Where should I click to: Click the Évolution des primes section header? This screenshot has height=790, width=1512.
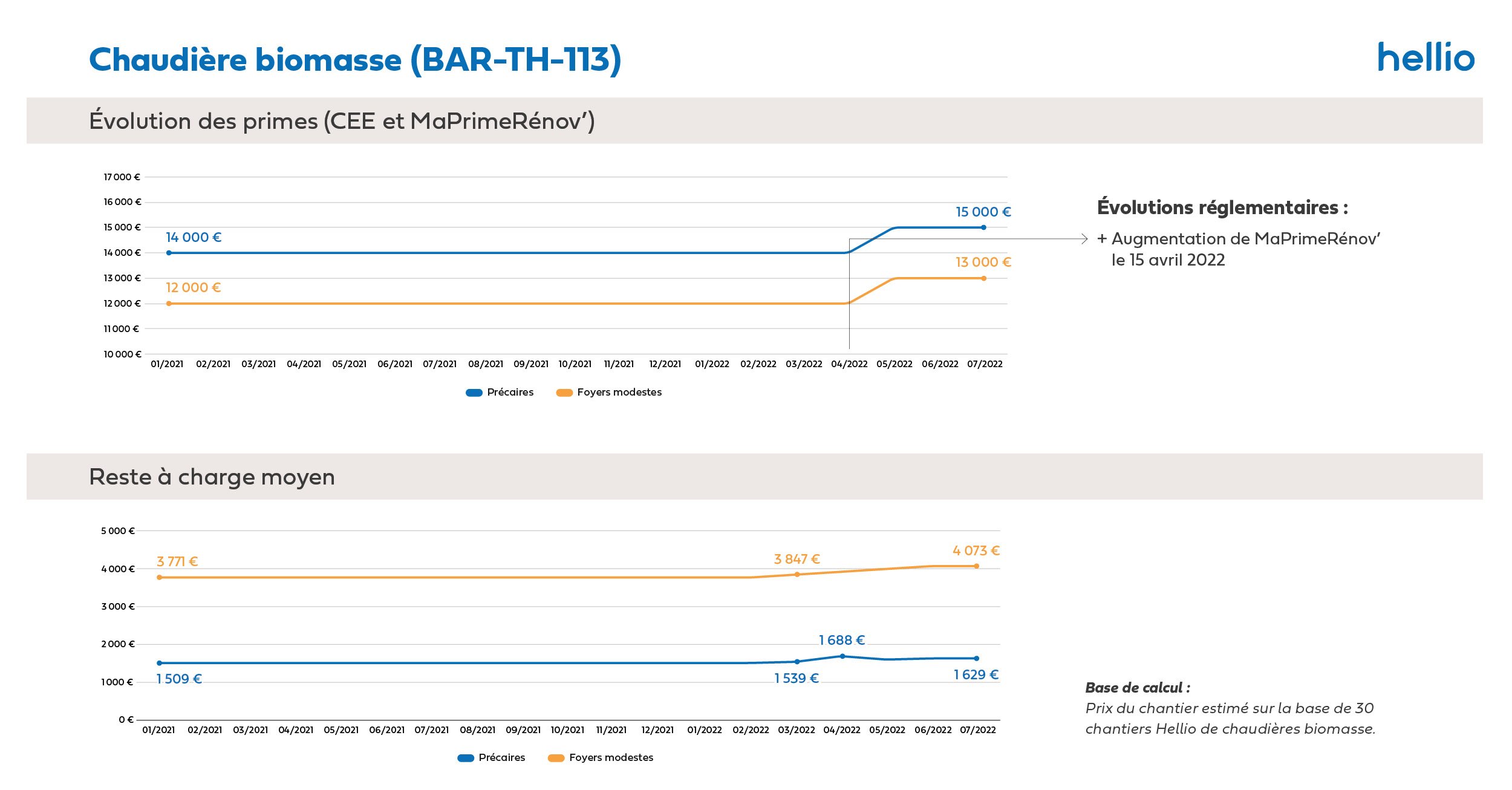[342, 121]
